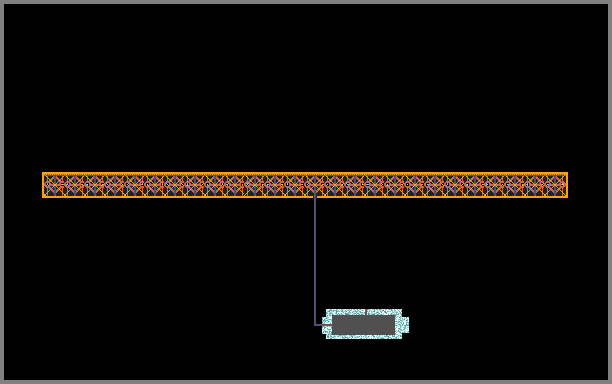
Task: Click the teal halo strip above the gray block
Action: point(364,312)
